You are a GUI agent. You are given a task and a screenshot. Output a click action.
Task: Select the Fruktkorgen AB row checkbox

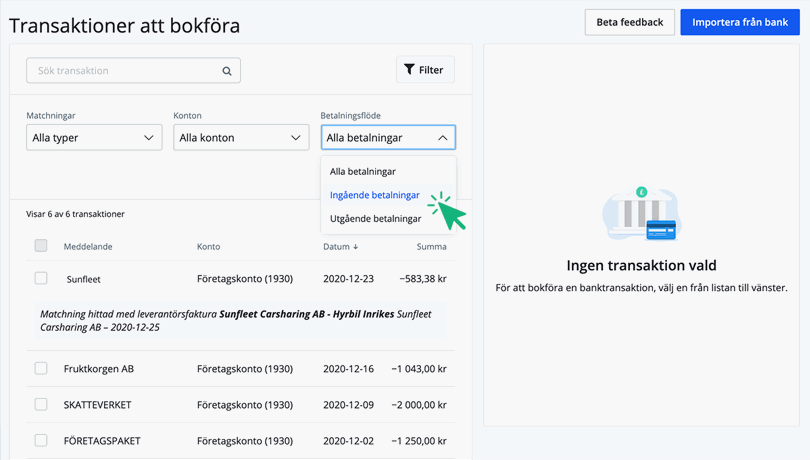(41, 368)
